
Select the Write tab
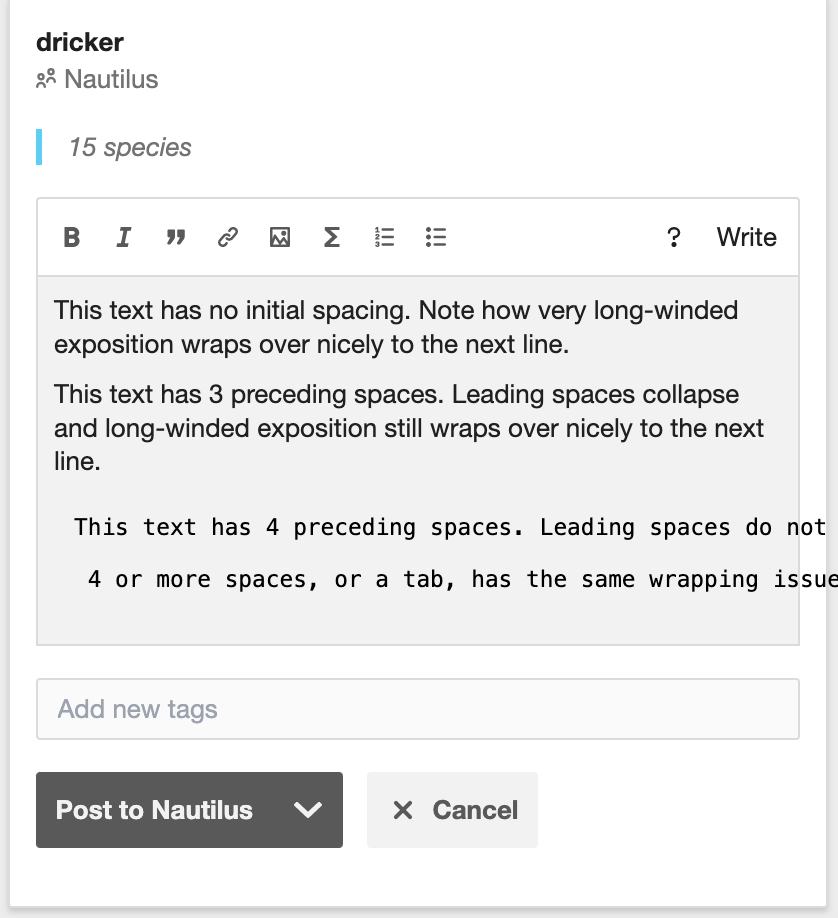pyautogui.click(x=746, y=237)
